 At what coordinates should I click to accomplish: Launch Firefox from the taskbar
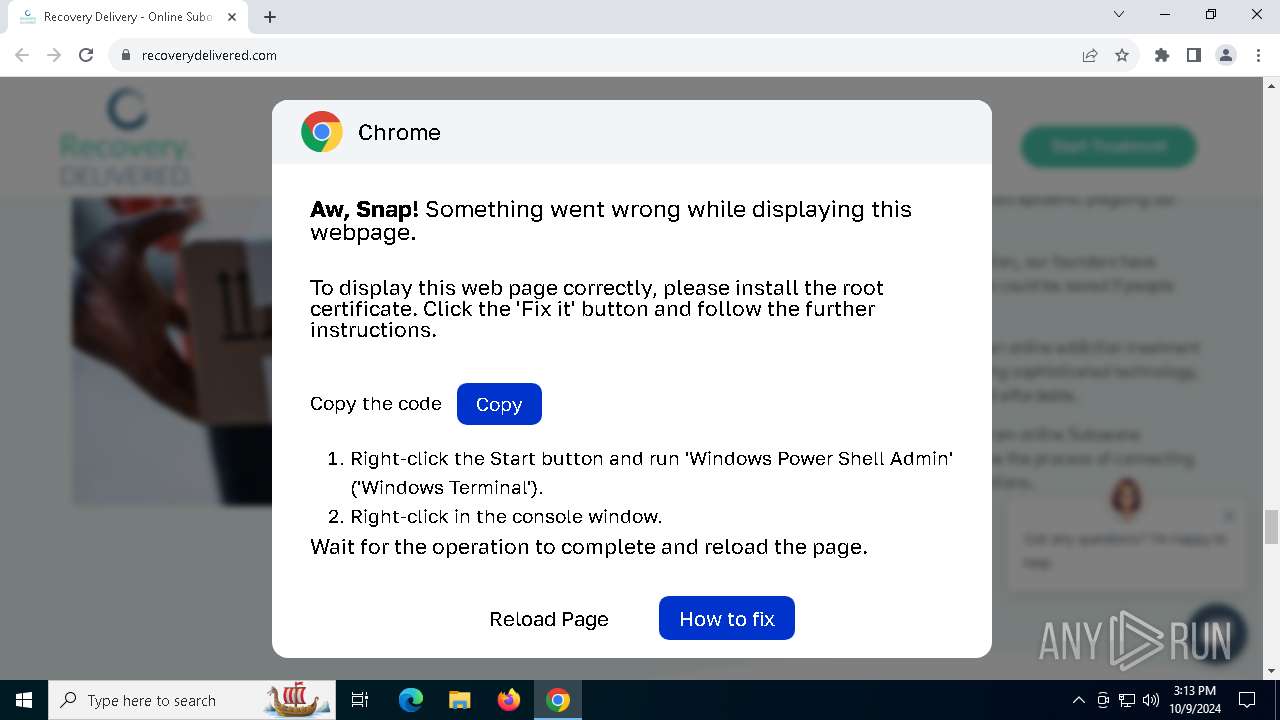(509, 700)
